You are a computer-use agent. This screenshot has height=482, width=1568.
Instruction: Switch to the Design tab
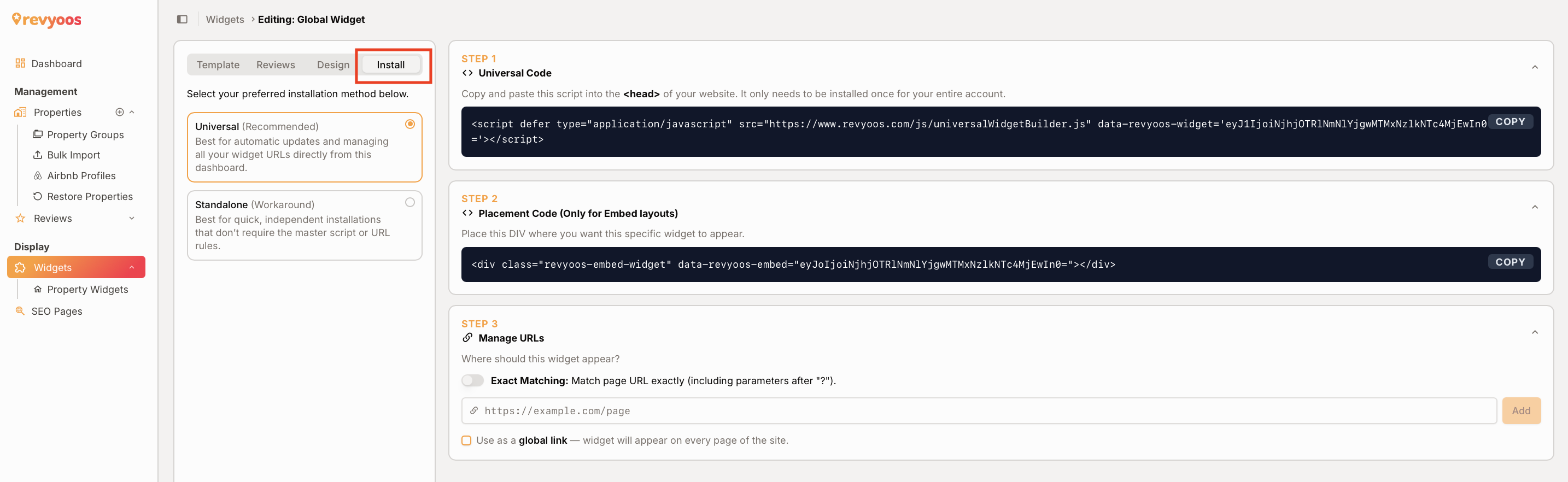[333, 64]
